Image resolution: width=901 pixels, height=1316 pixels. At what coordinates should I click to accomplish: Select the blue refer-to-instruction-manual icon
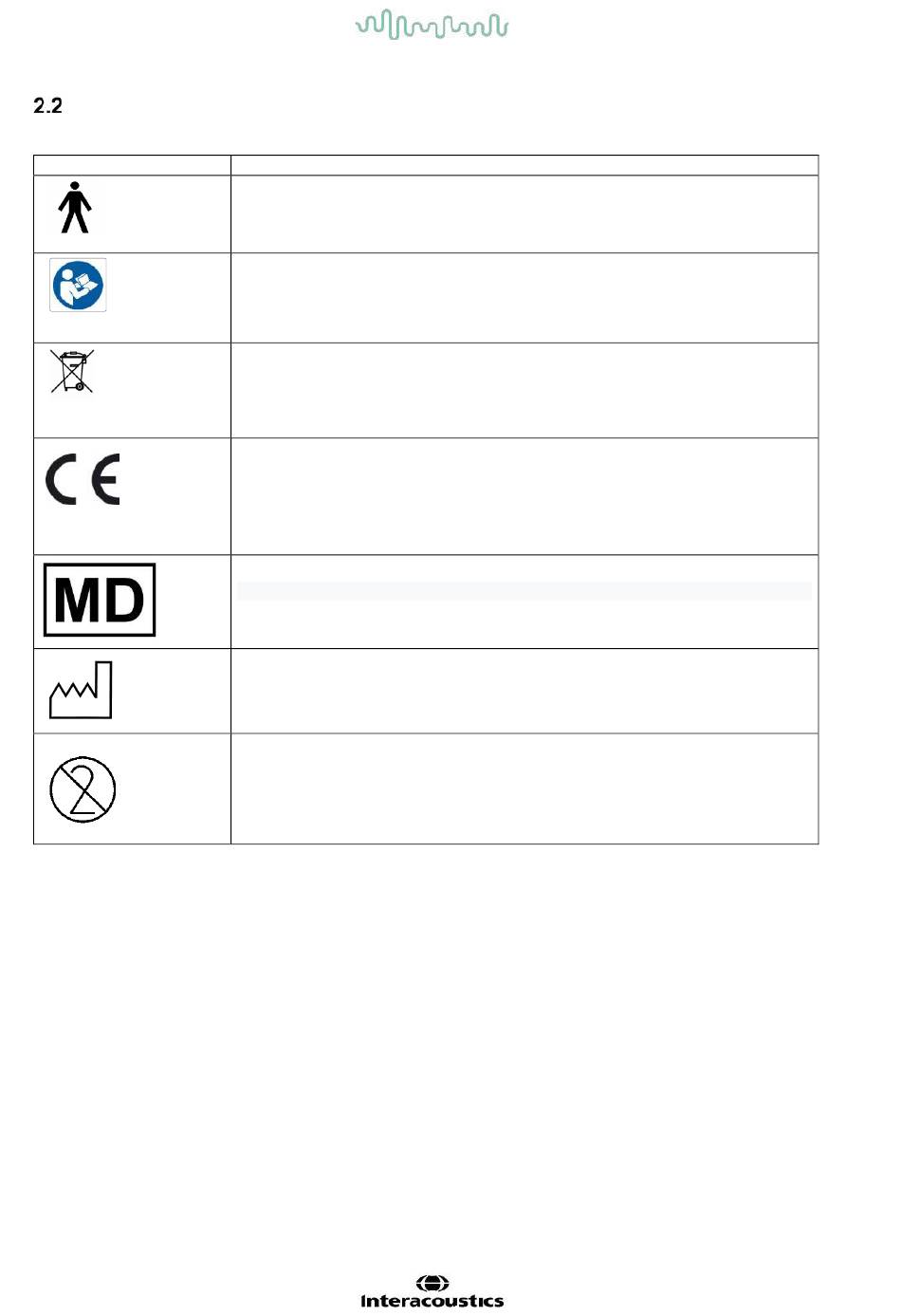78,285
